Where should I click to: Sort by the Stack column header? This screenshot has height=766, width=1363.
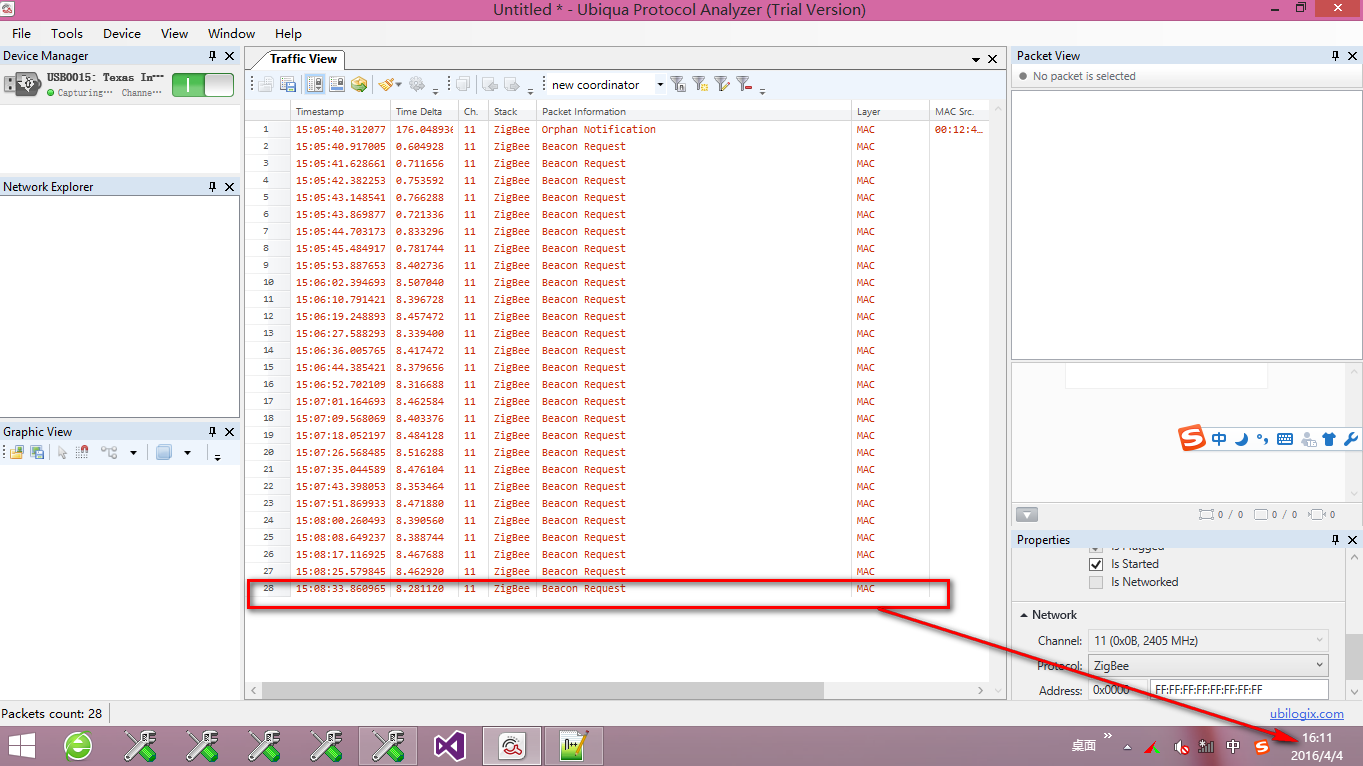512,112
